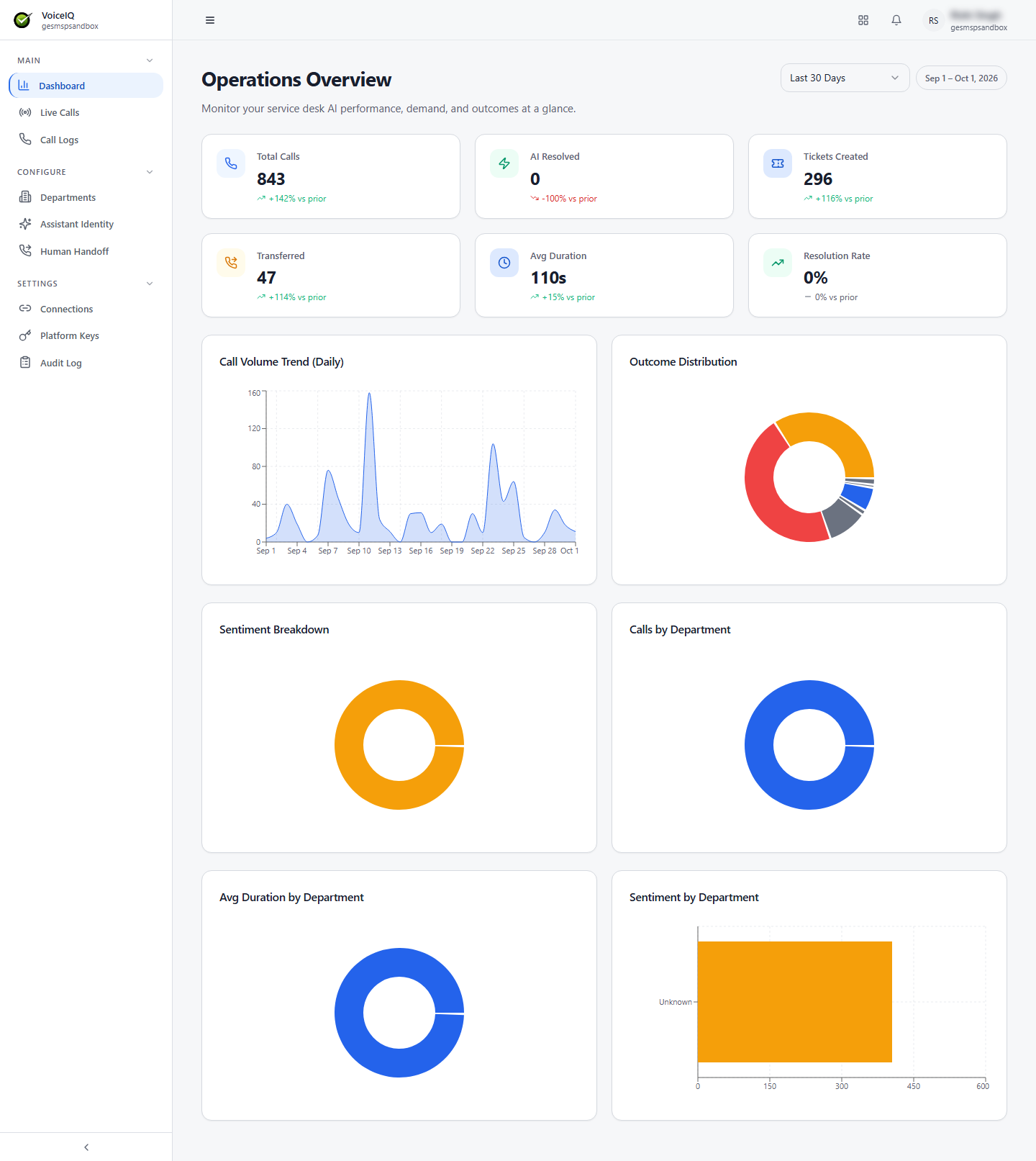
Task: Collapse the CONFIGURE sidebar section
Action: click(x=150, y=172)
